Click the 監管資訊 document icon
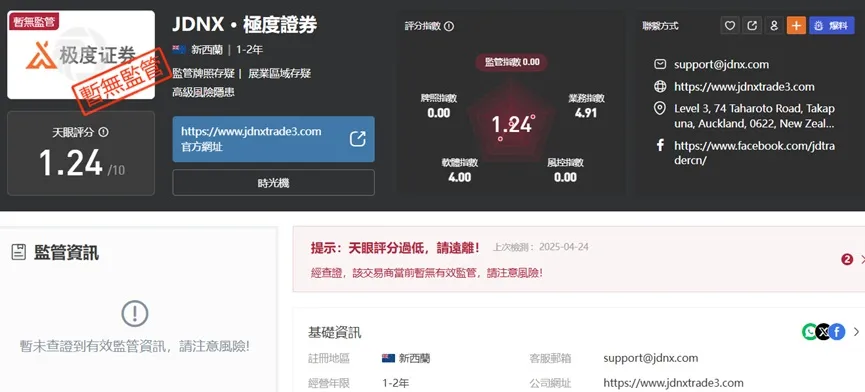 click(x=19, y=253)
